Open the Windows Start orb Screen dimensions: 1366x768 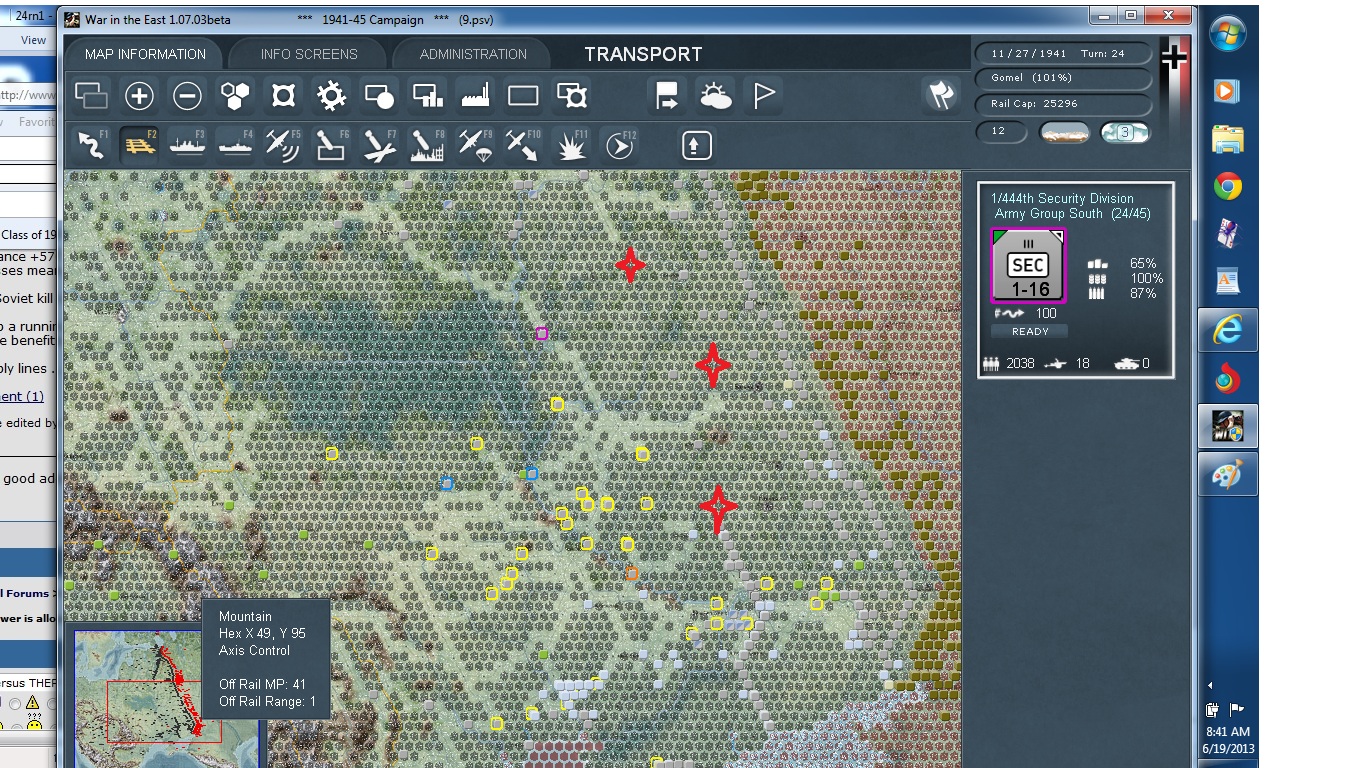coord(1228,33)
